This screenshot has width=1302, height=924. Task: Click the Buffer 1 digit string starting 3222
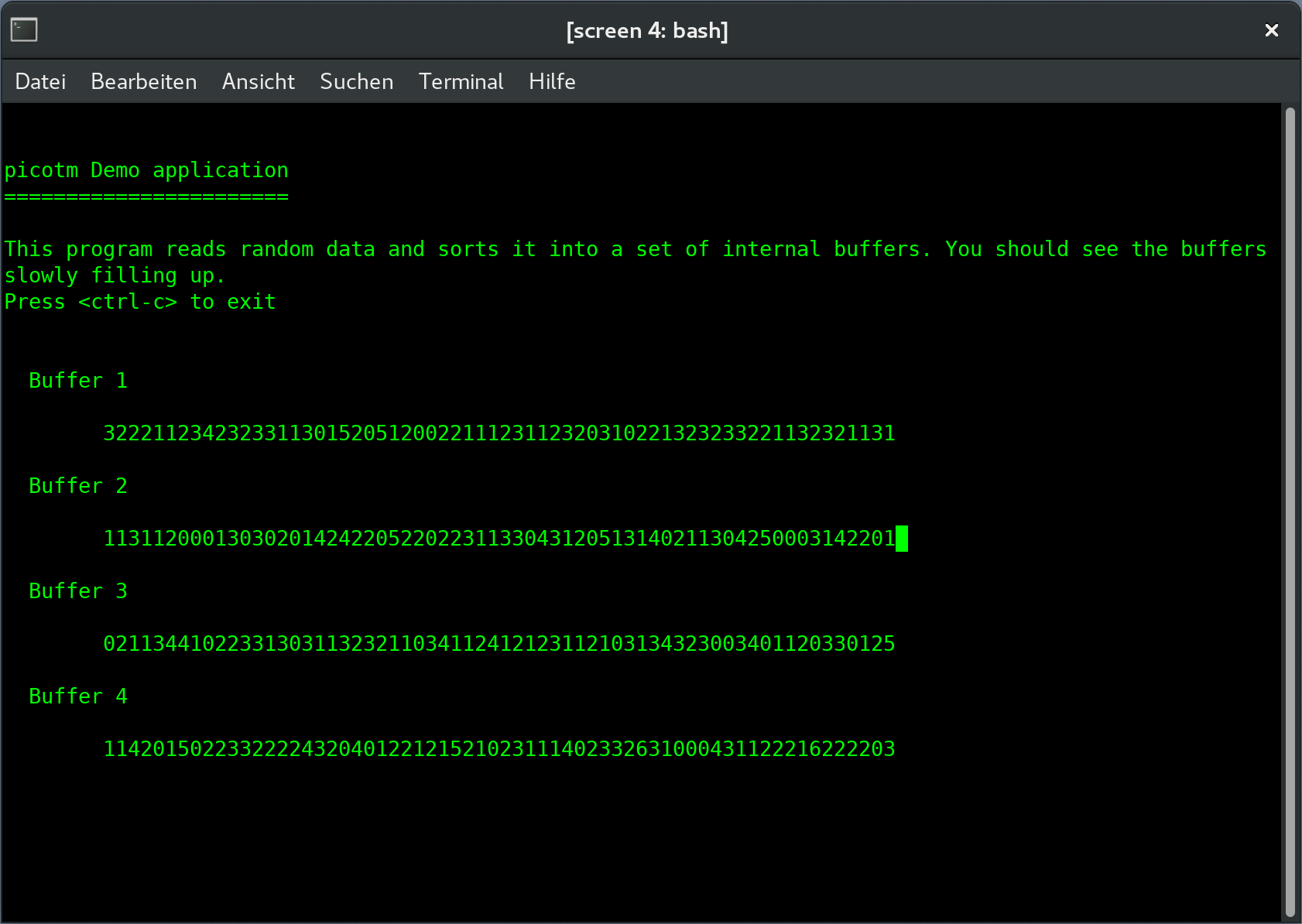[499, 433]
